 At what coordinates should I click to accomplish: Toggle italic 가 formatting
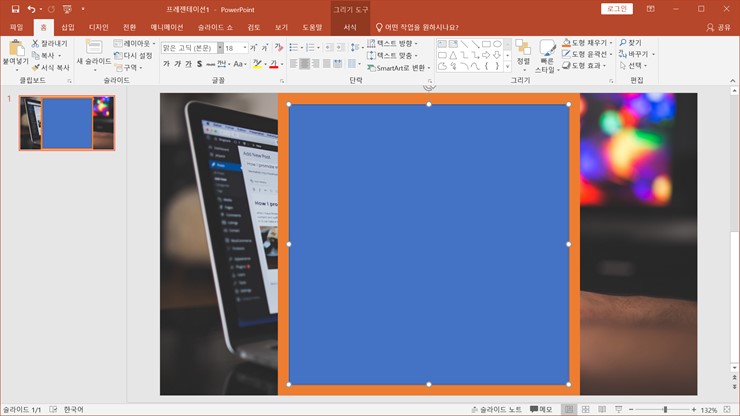pos(177,64)
